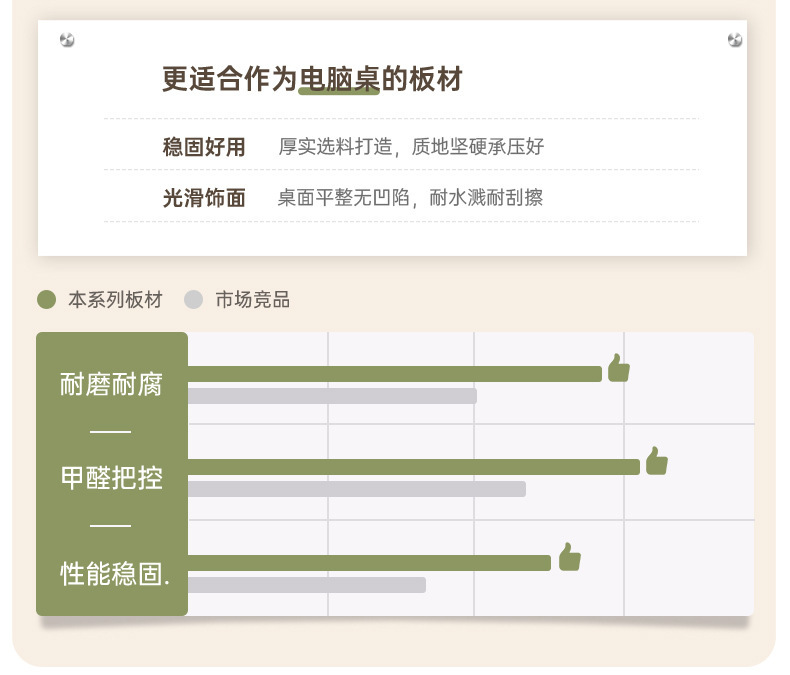Click the legend label 本系列板材
This screenshot has width=790, height=675.
(115, 300)
